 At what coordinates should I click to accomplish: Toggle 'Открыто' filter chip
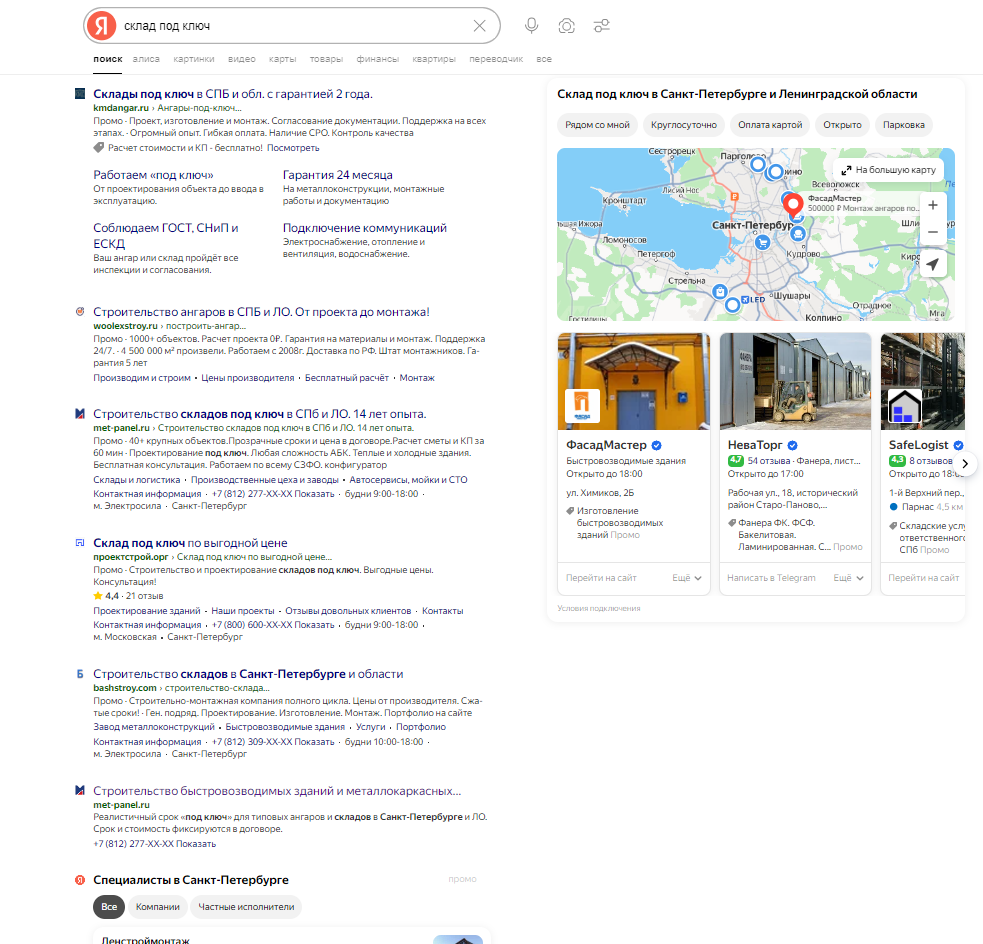pyautogui.click(x=843, y=125)
